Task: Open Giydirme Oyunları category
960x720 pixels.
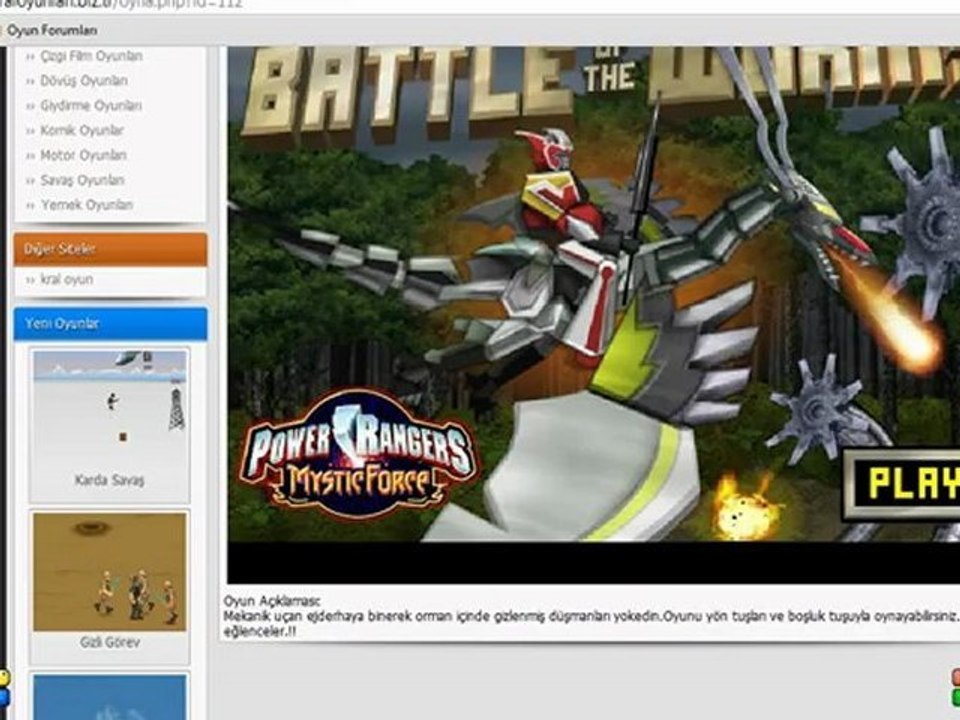Action: [x=91, y=105]
